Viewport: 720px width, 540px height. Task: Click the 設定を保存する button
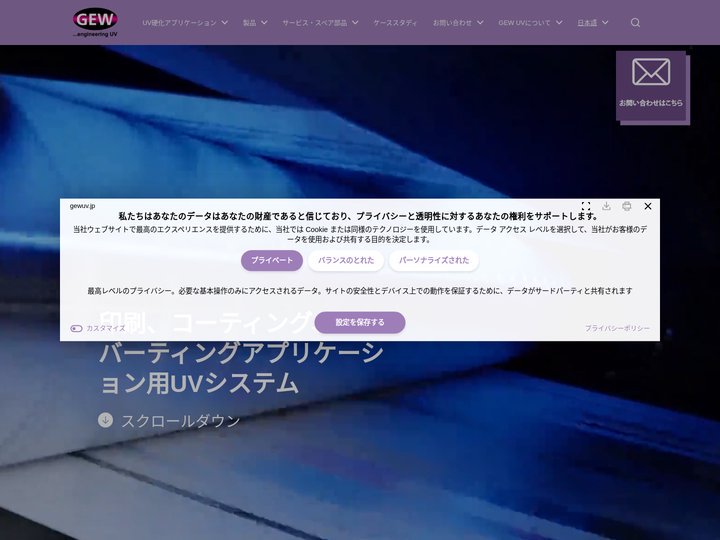click(x=360, y=322)
